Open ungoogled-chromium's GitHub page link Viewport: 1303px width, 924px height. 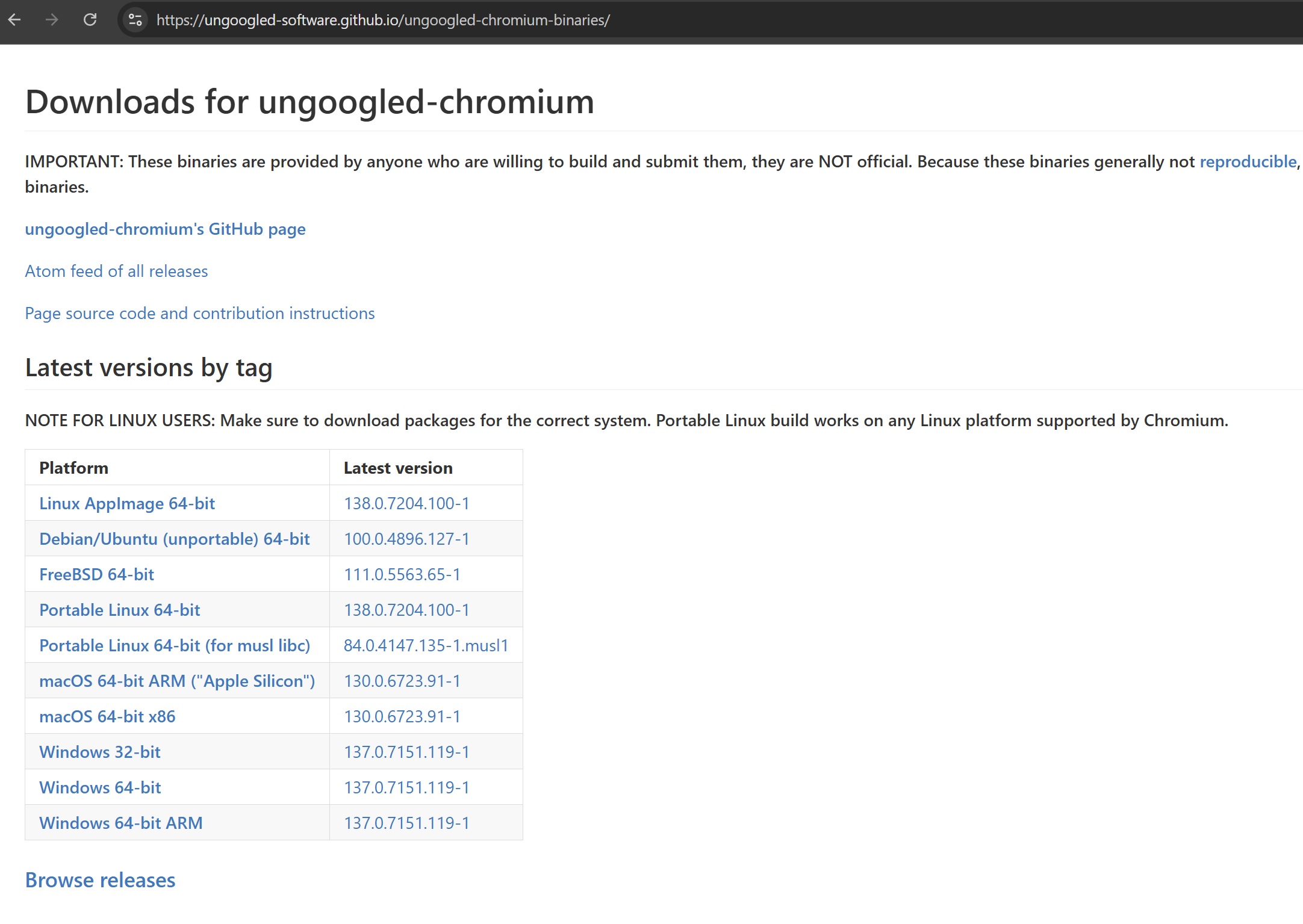(165, 229)
